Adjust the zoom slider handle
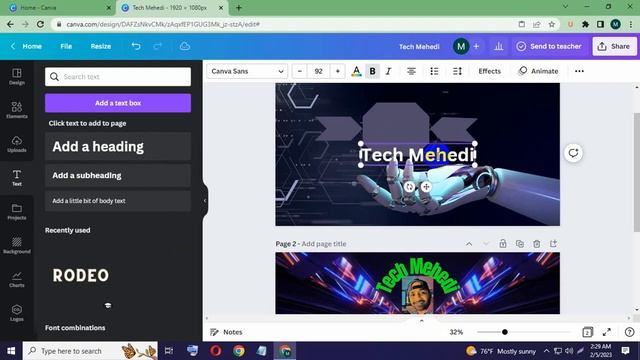 (504, 332)
